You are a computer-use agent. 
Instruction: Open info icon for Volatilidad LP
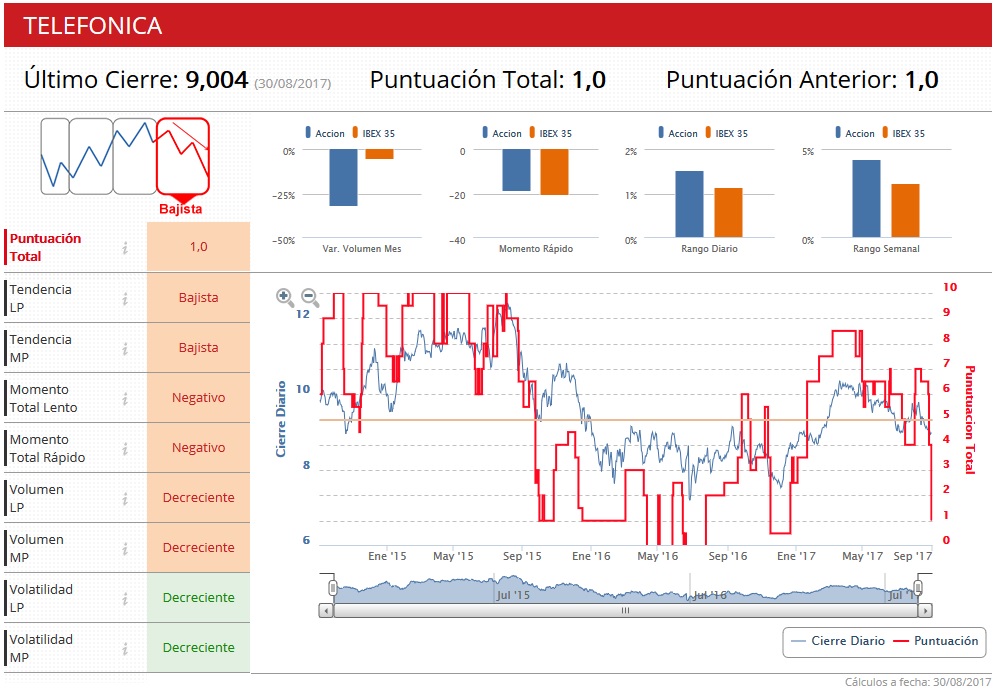point(125,598)
